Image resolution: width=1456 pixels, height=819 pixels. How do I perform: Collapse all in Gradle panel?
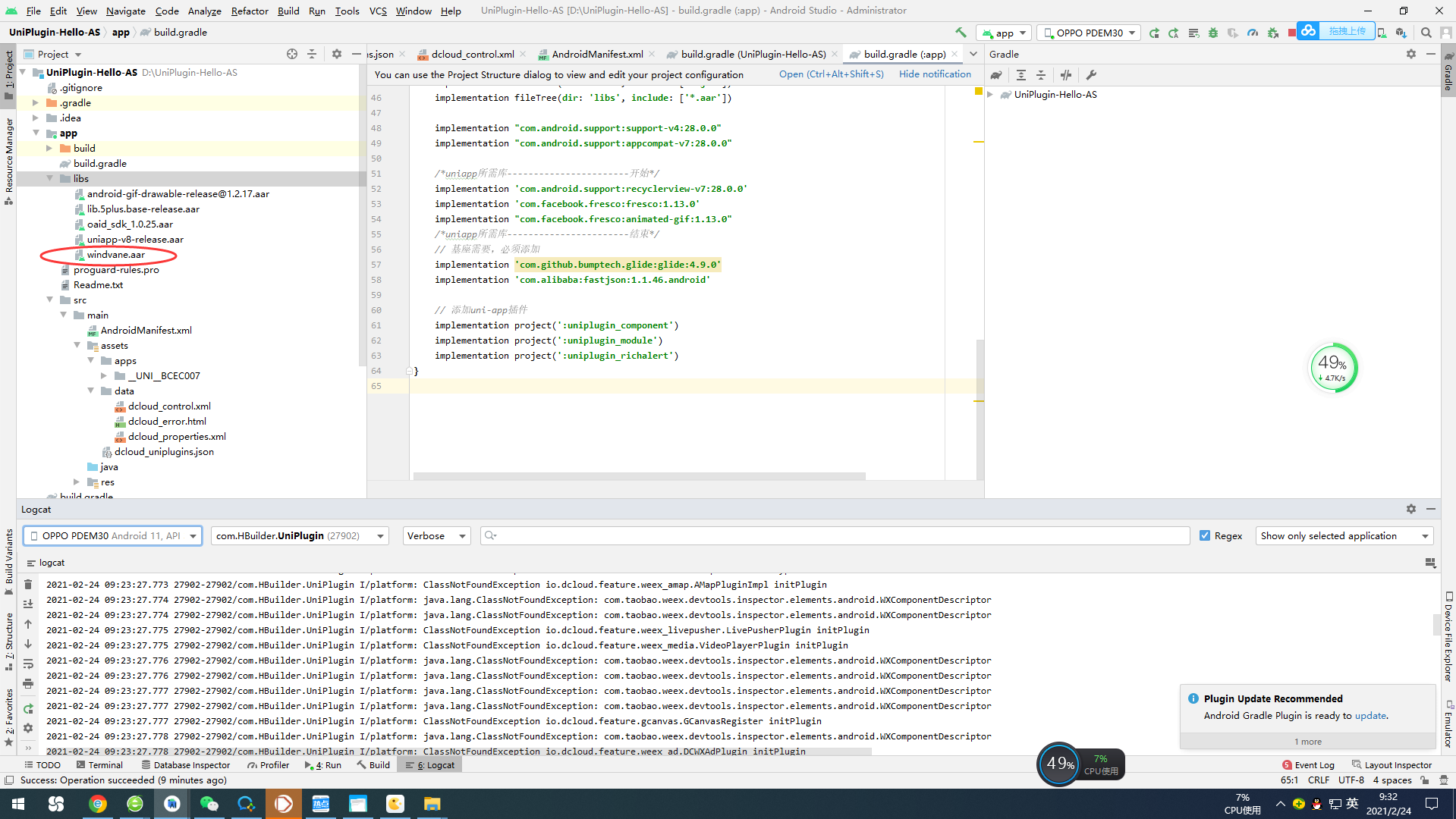tap(1041, 75)
